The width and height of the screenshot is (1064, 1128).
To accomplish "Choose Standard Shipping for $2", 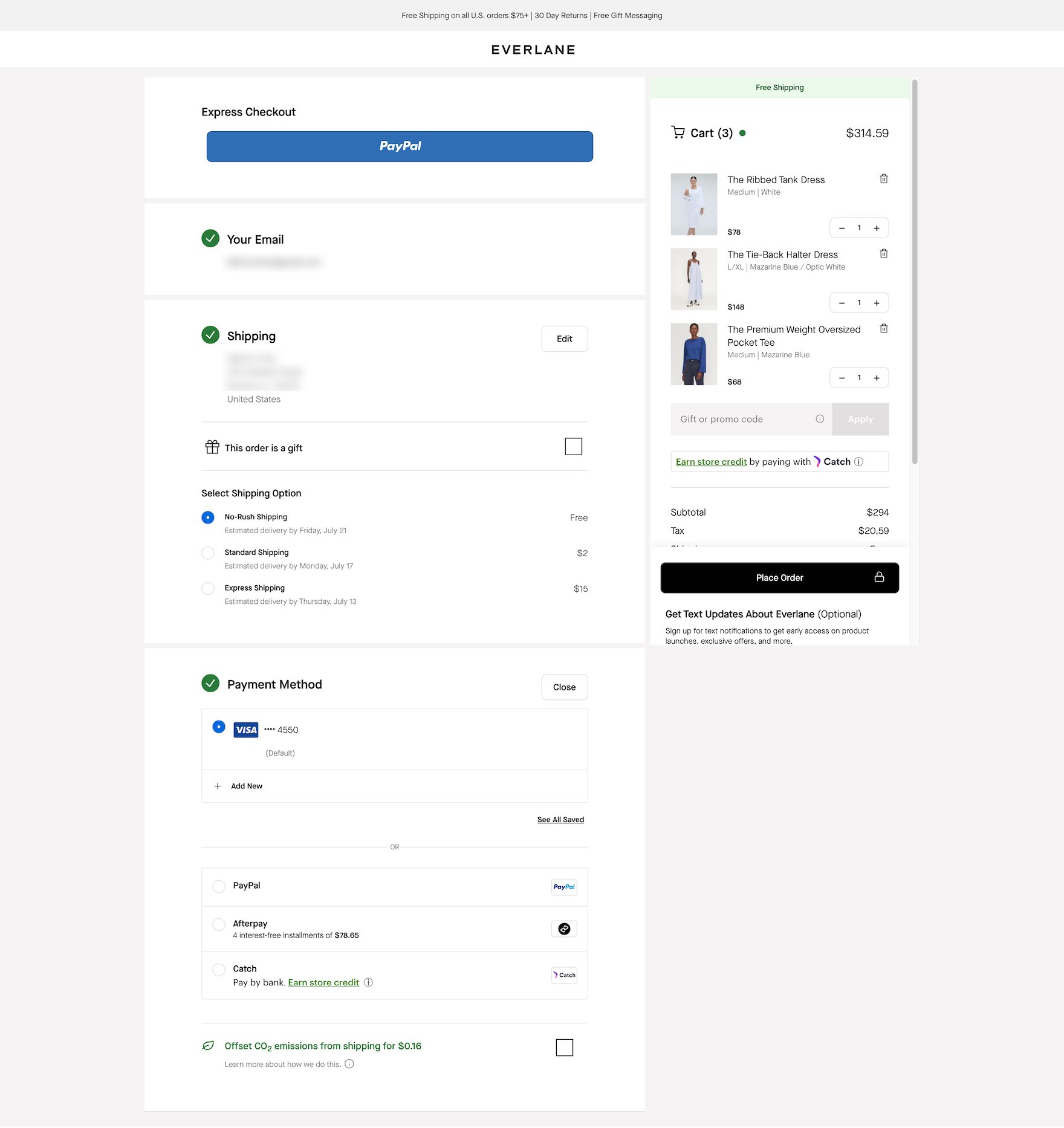I will pyautogui.click(x=208, y=553).
